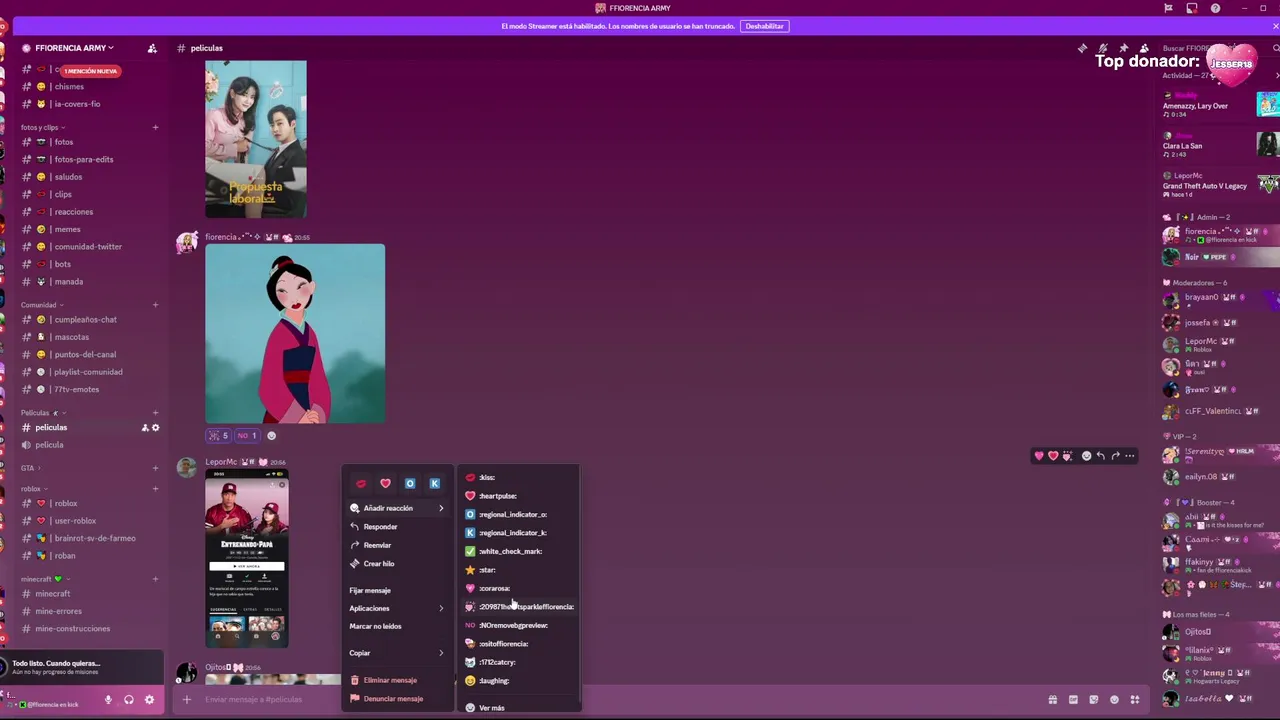The image size is (1280, 720).
Task: Click Denunciar mensaje in context menu
Action: 397,699
